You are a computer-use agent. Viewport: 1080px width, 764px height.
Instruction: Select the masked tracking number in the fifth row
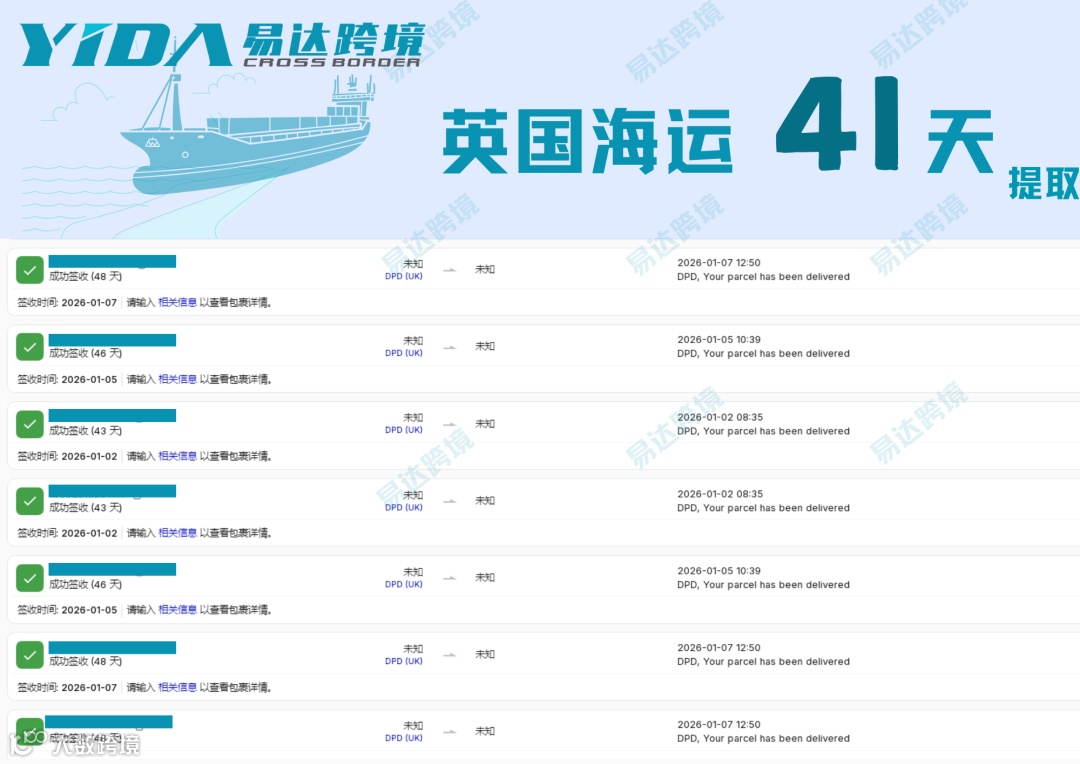pos(112,569)
